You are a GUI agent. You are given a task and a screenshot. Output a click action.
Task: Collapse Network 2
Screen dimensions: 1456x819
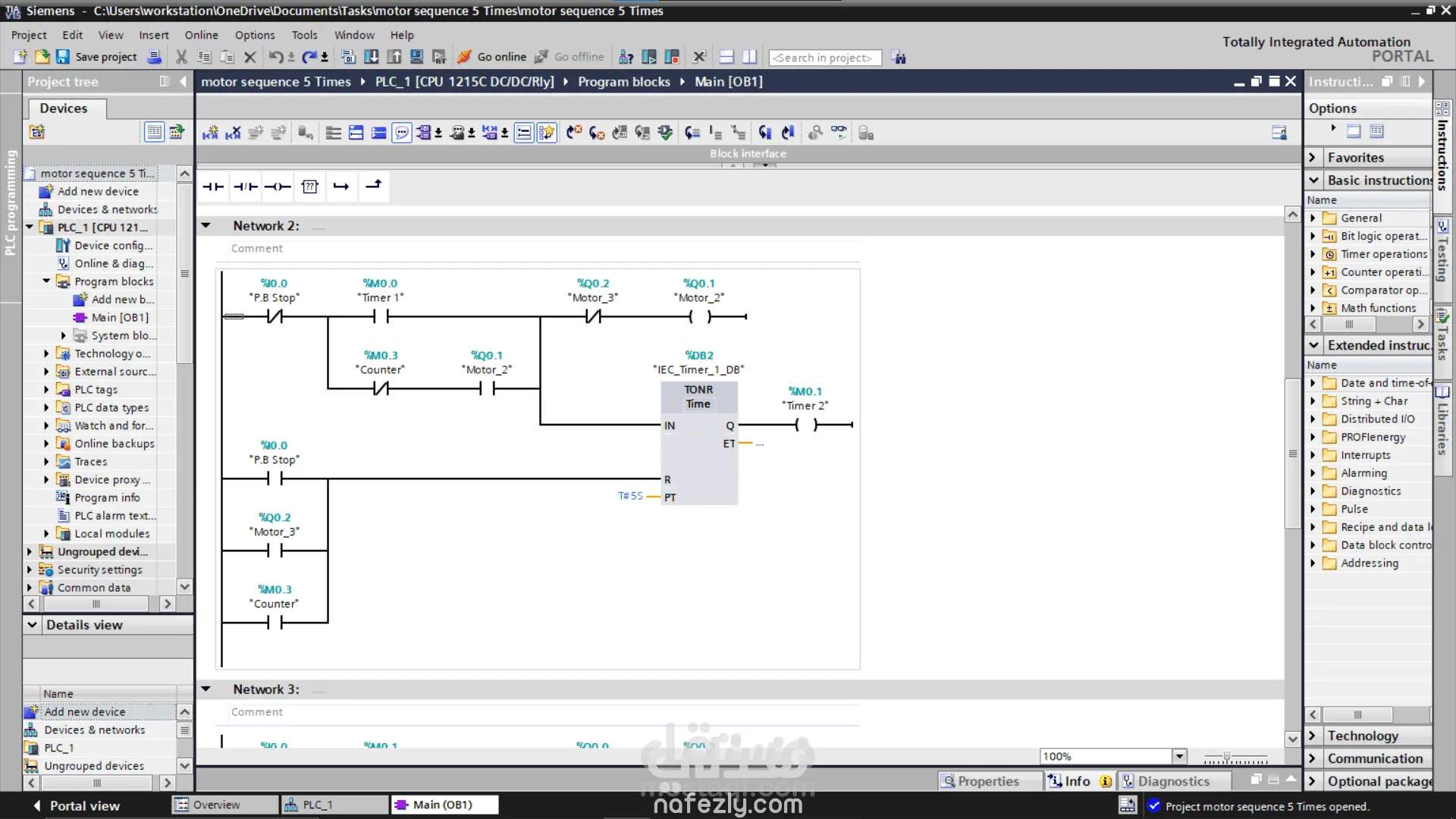pyautogui.click(x=206, y=225)
